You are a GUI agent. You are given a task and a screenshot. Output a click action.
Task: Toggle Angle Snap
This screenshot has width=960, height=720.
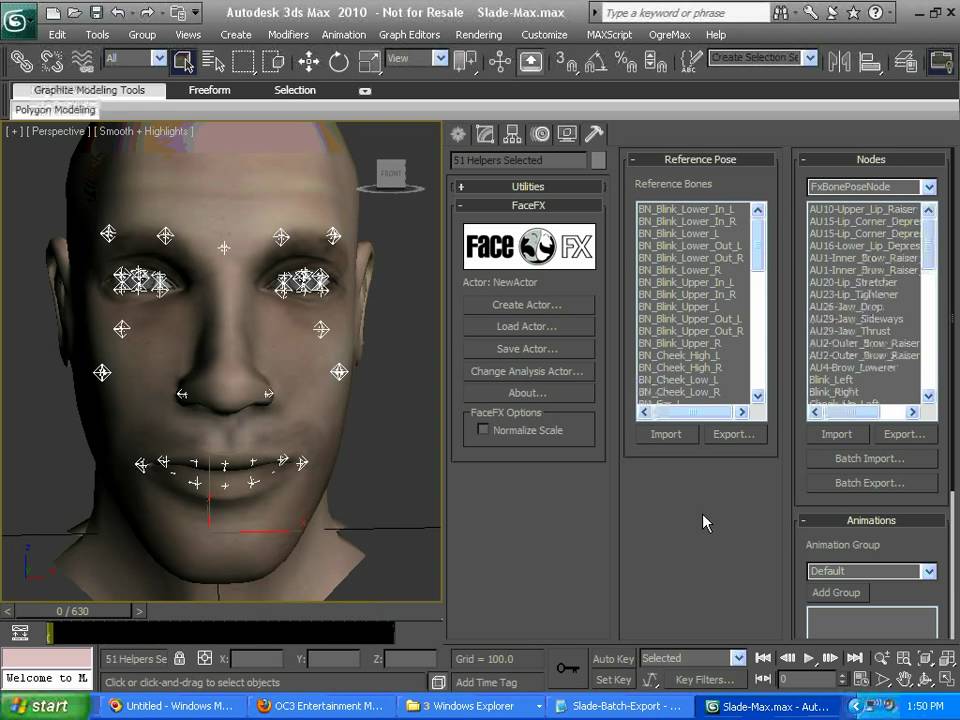pos(596,61)
